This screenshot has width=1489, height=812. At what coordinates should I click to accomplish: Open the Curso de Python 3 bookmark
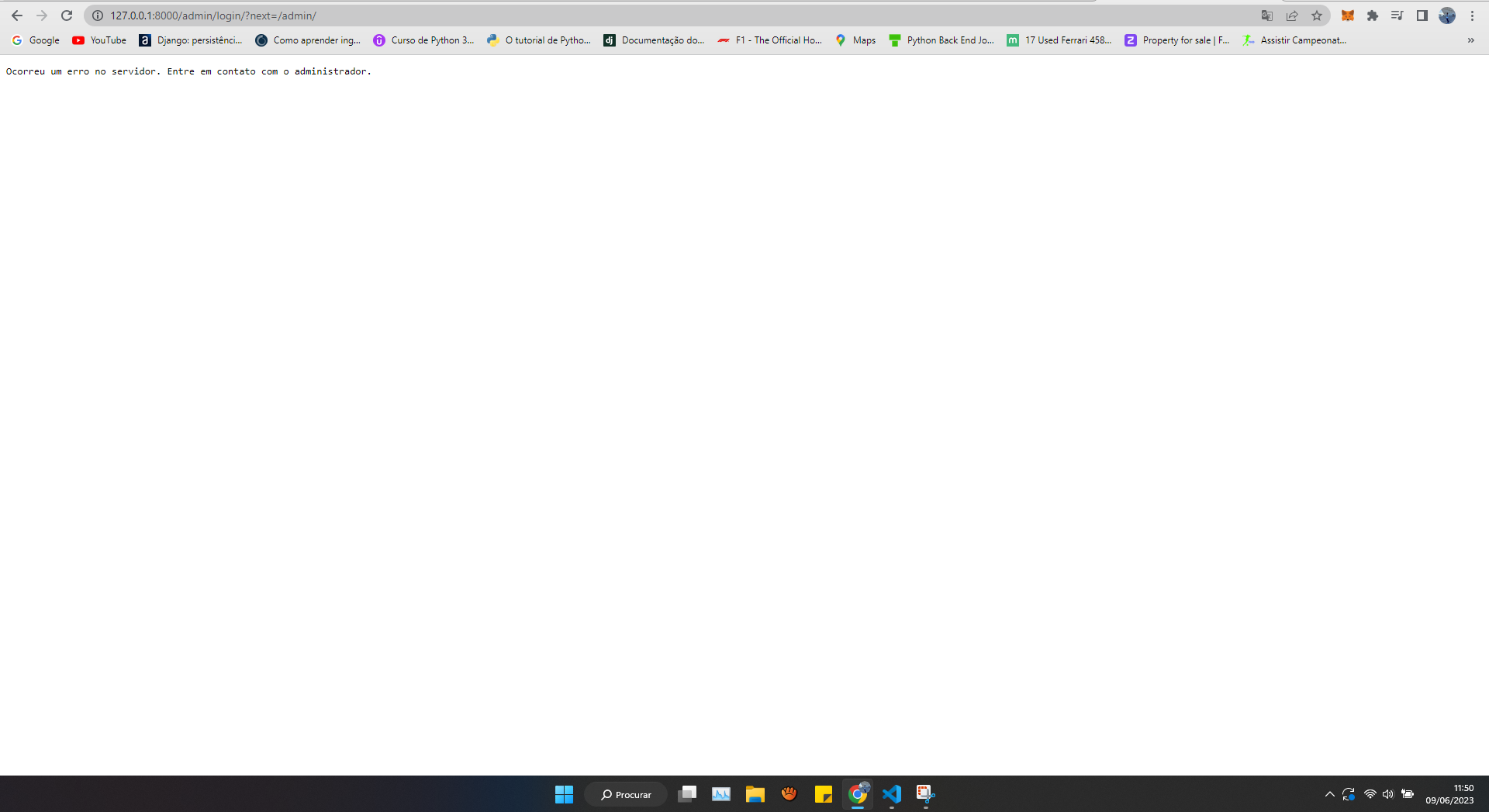pyautogui.click(x=423, y=40)
